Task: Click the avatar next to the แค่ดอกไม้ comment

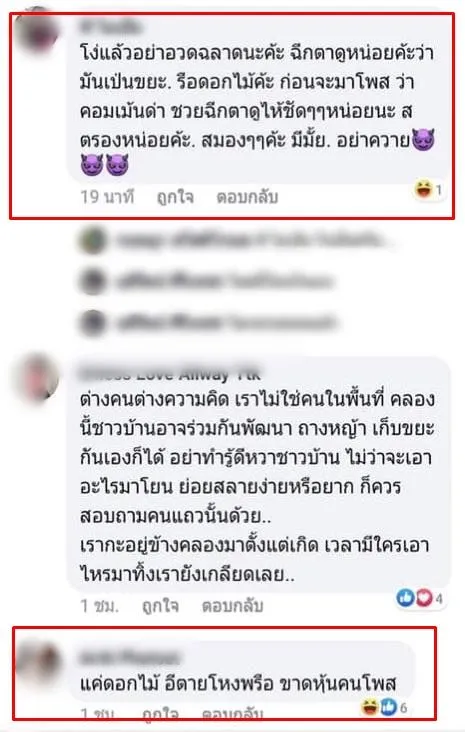Action: [x=37, y=663]
